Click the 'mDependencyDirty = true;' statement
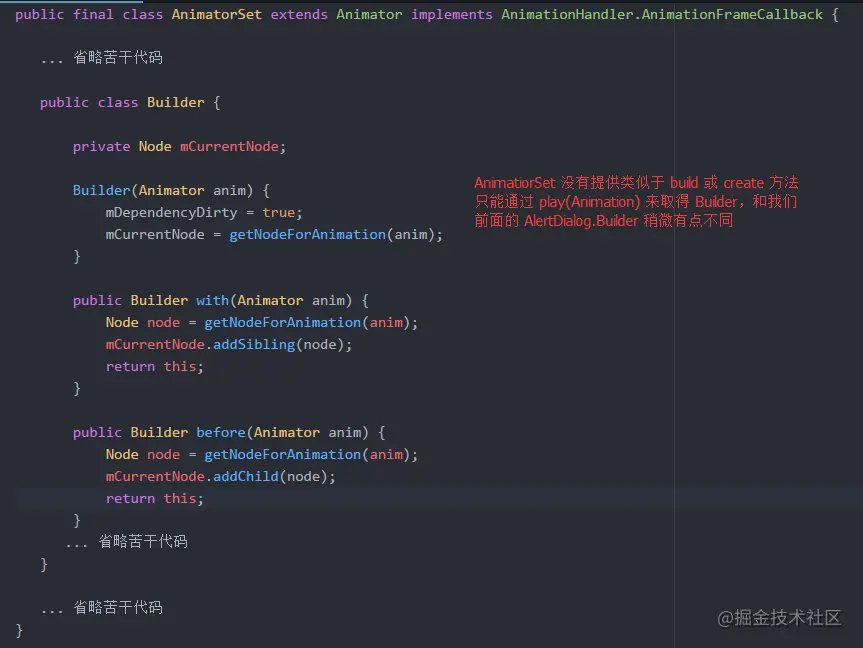Screen dimensions: 863x648 pyautogui.click(x=204, y=213)
